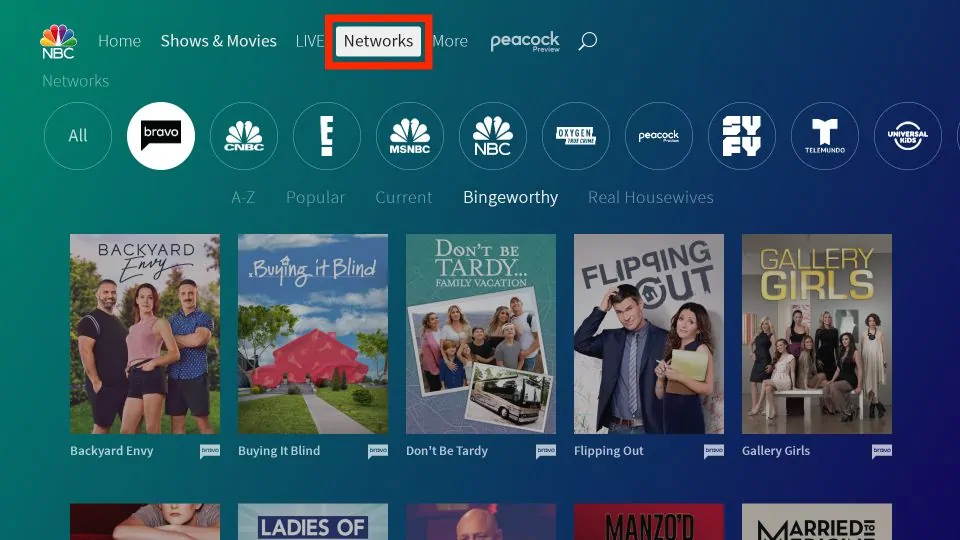Pick the MSNBC network icon
Image resolution: width=960 pixels, height=540 pixels.
[410, 135]
